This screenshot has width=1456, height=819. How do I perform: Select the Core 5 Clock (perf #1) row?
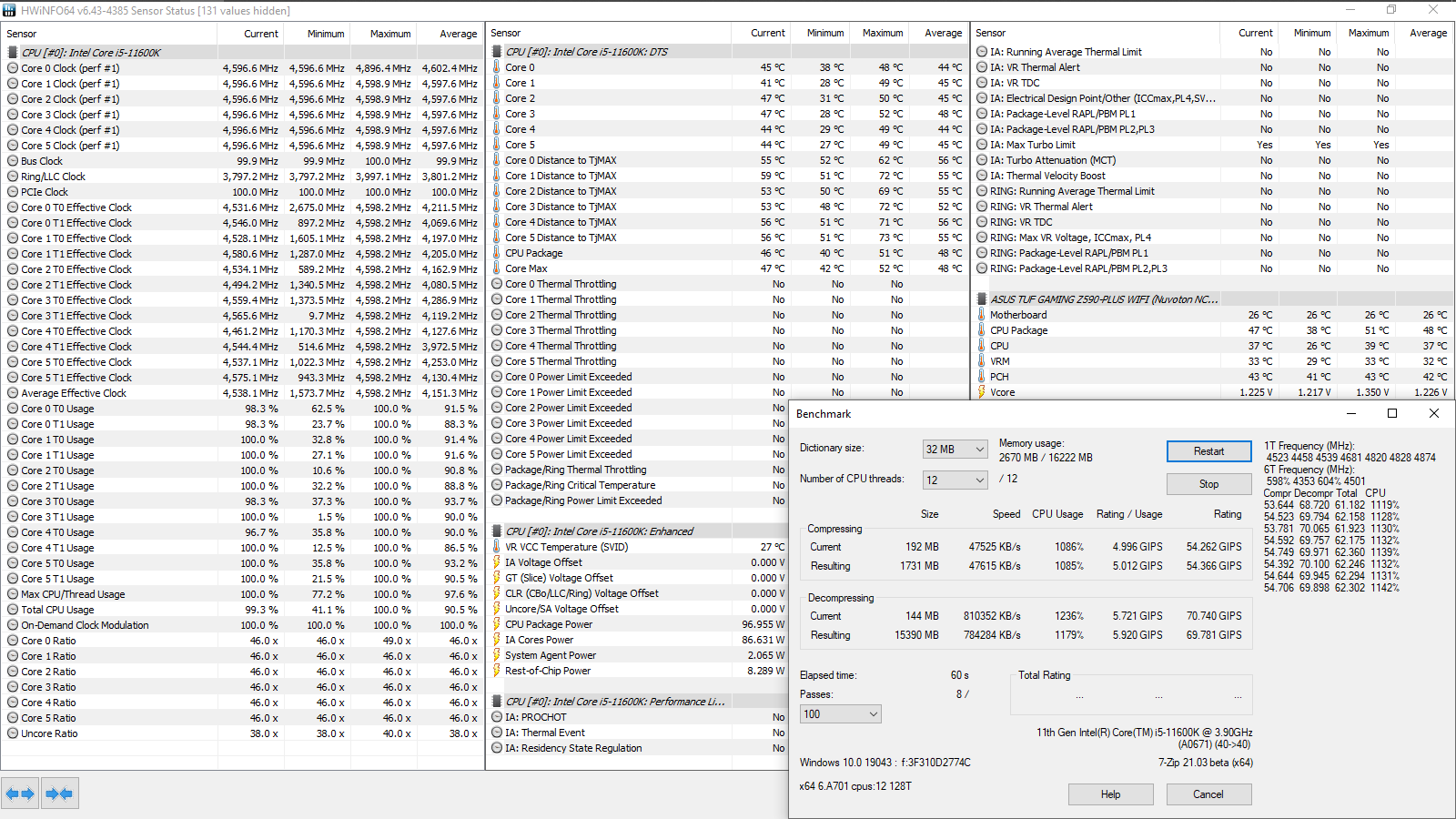[x=242, y=146]
